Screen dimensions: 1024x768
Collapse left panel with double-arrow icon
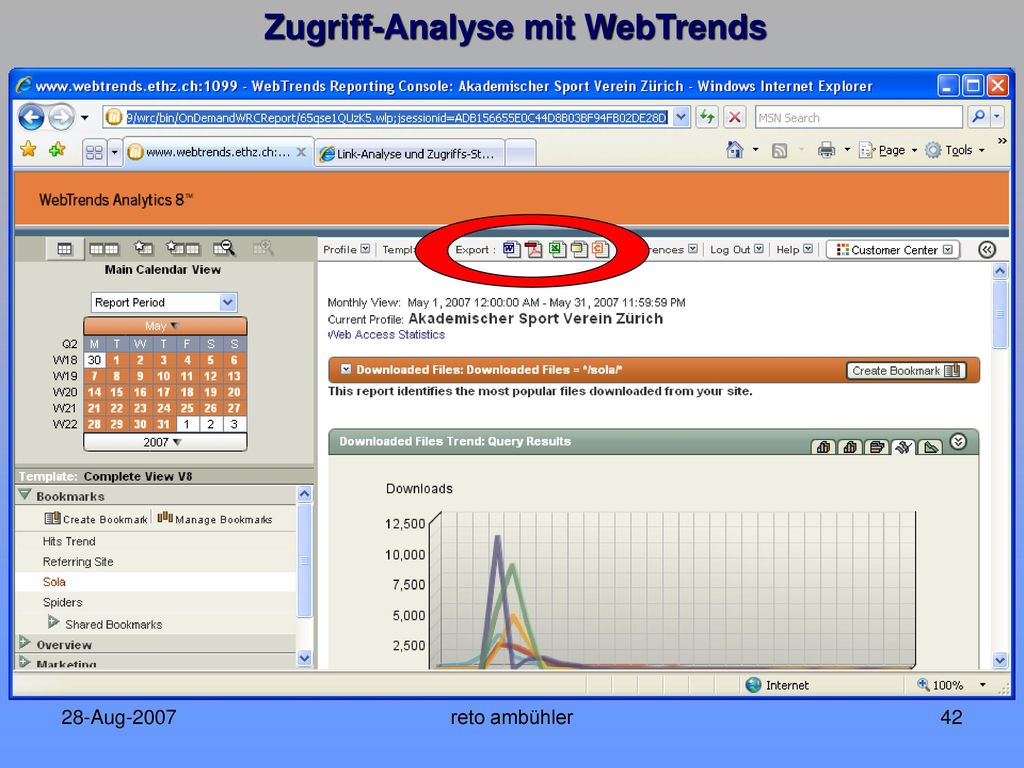(987, 249)
